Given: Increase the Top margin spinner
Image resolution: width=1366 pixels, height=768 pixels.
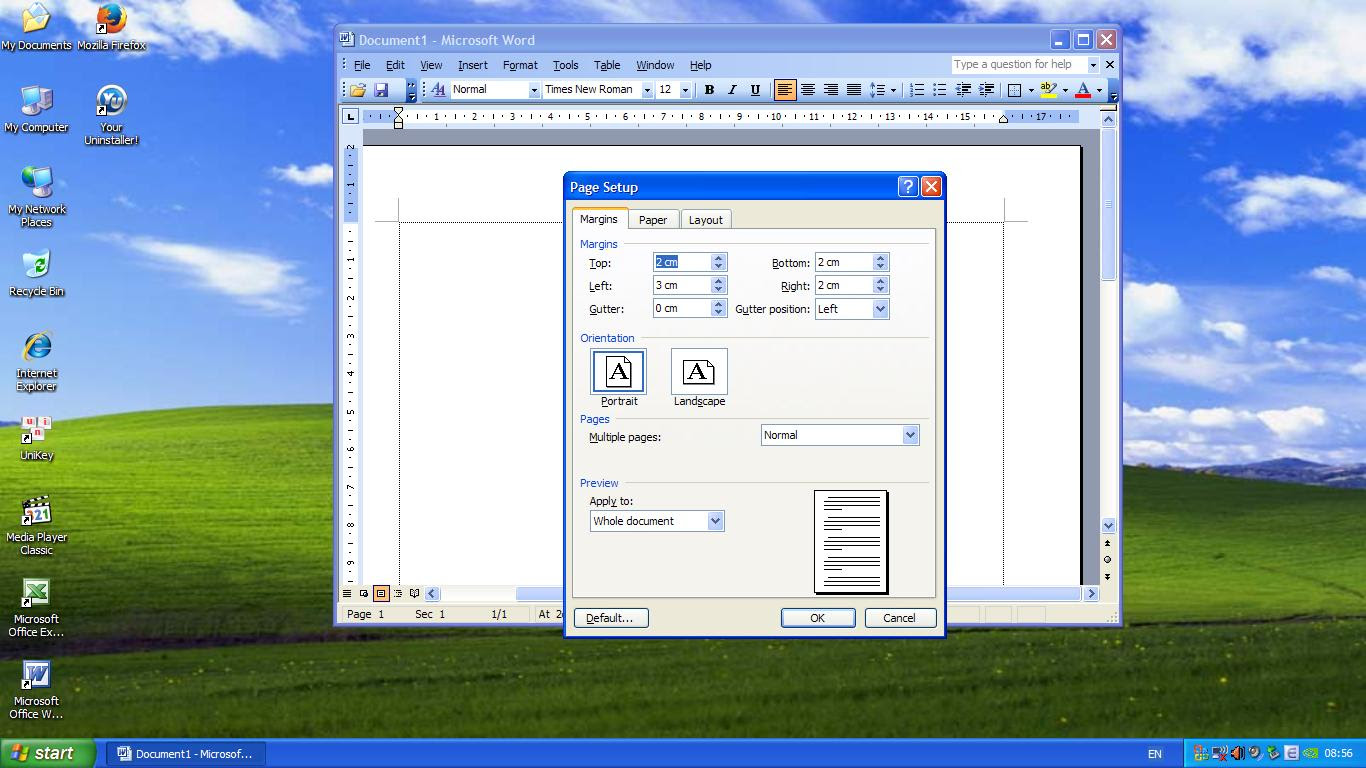Looking at the screenshot, I should click(x=718, y=258).
